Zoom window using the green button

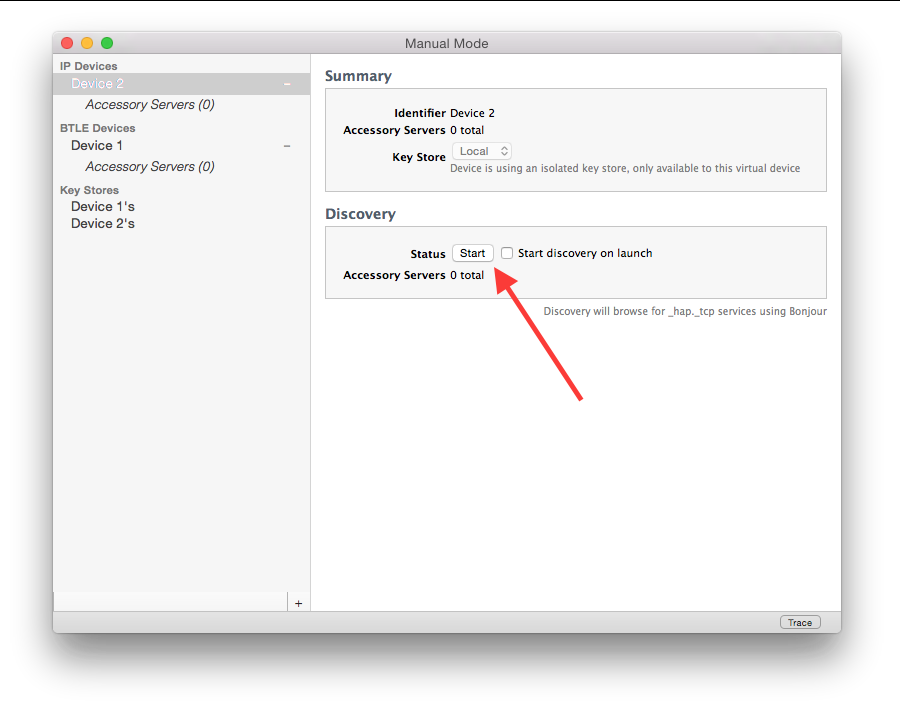107,43
